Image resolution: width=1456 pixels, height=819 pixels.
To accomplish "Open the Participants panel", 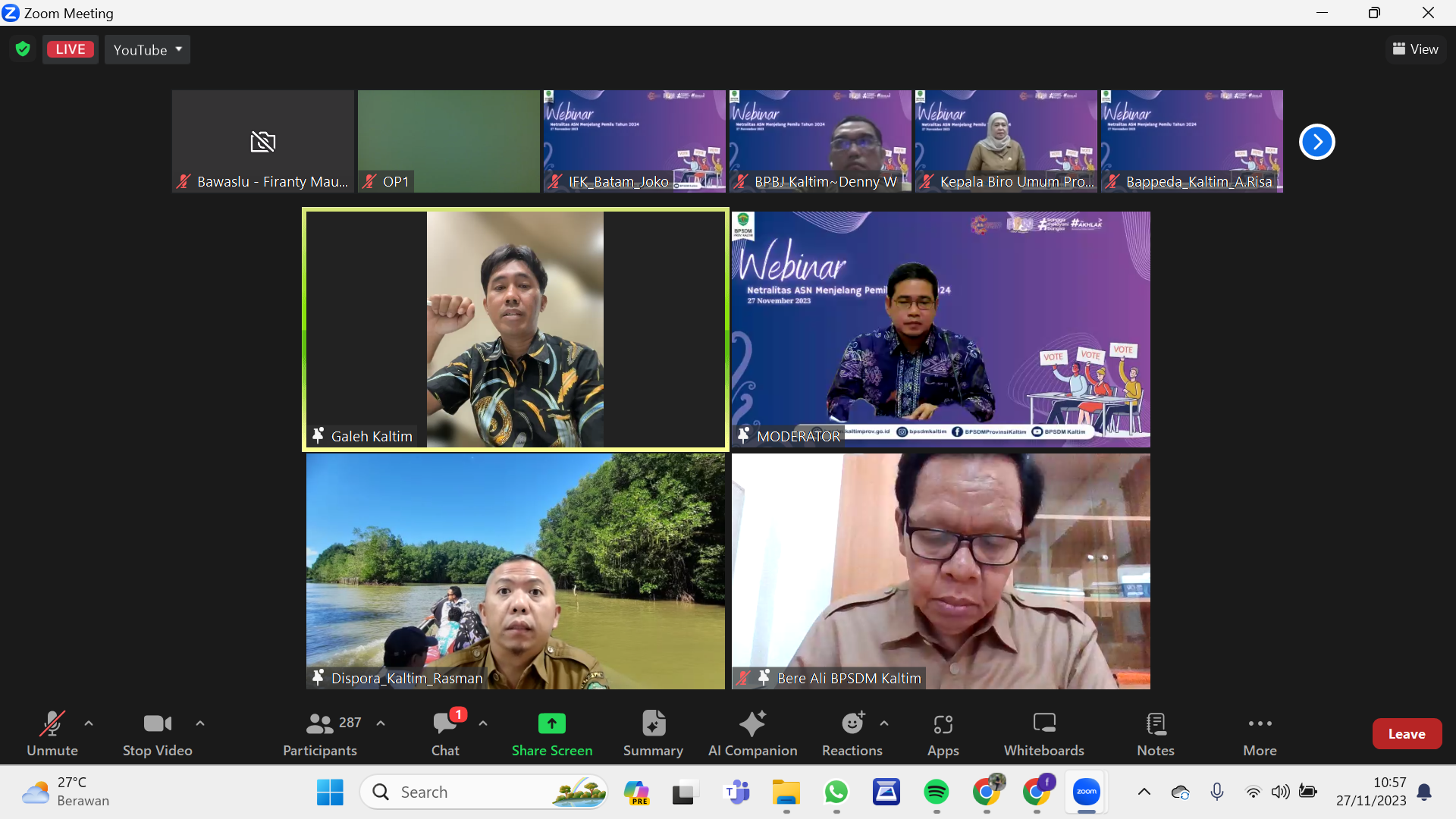I will [319, 732].
